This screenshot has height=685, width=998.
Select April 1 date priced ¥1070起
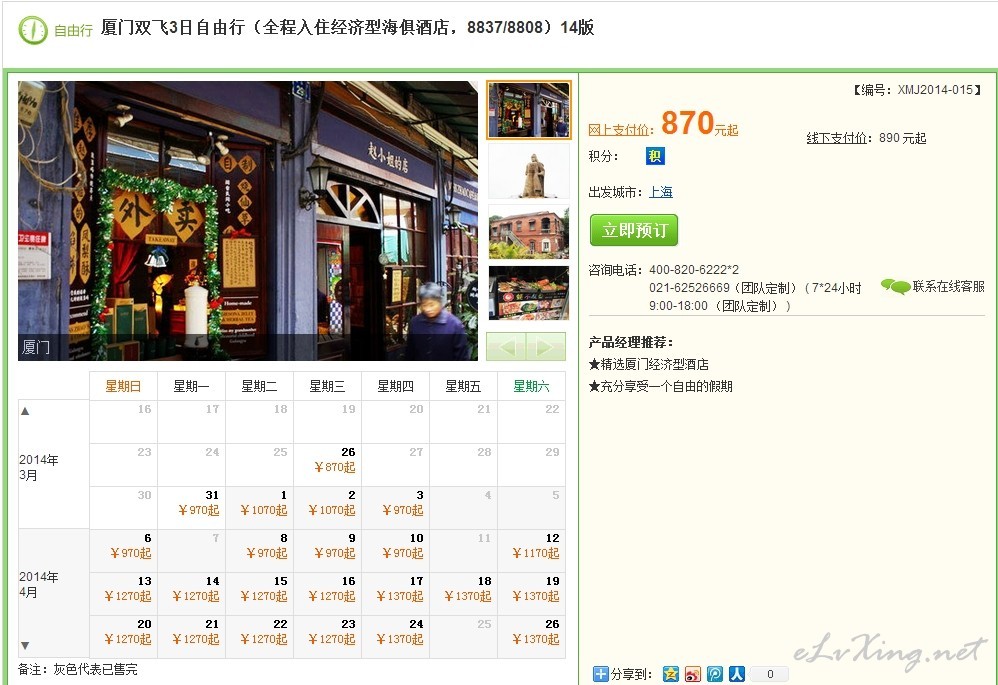(x=260, y=507)
